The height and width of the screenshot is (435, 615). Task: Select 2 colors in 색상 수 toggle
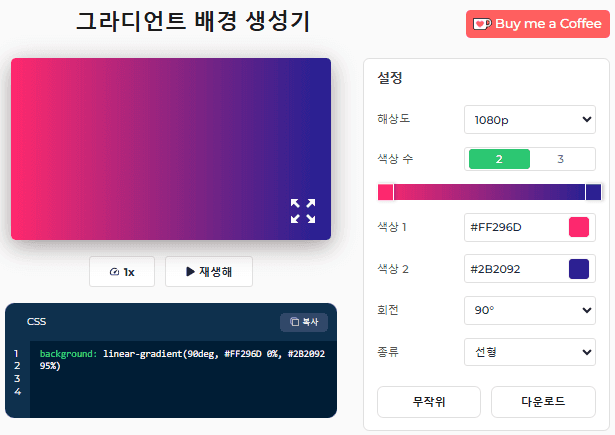click(x=499, y=159)
